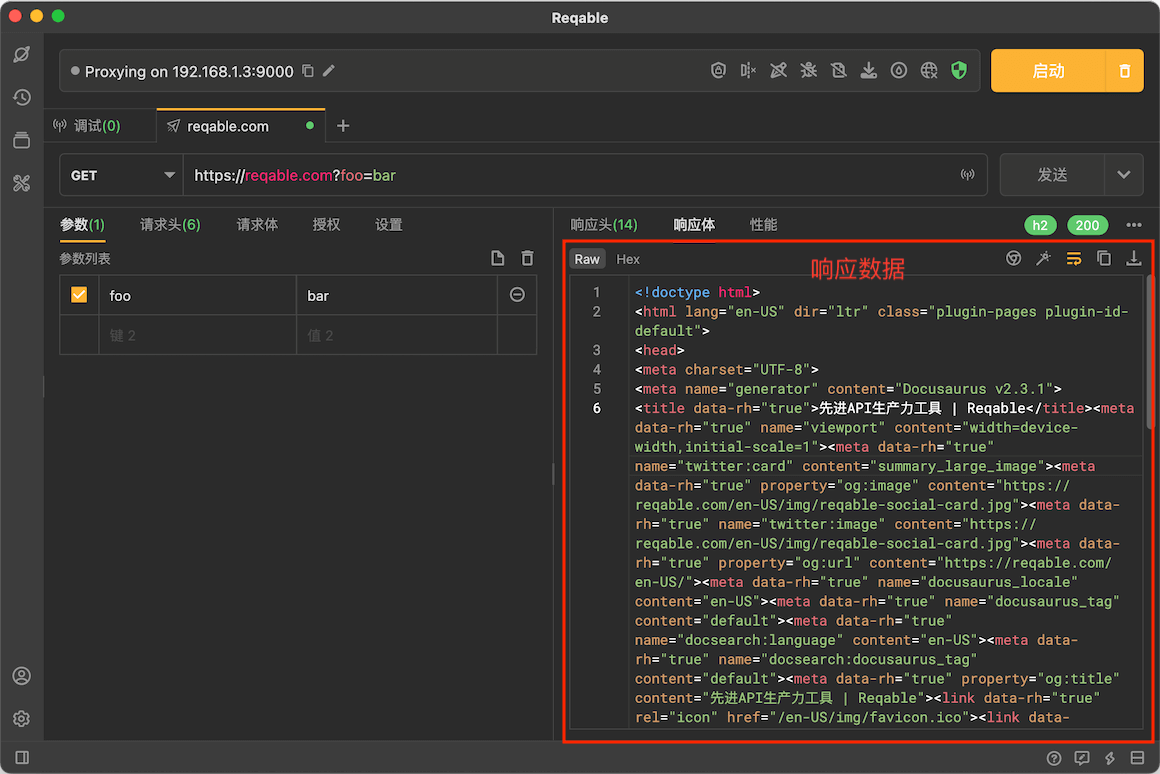
Task: Toggle the green SSL shield icon
Action: pyautogui.click(x=960, y=70)
